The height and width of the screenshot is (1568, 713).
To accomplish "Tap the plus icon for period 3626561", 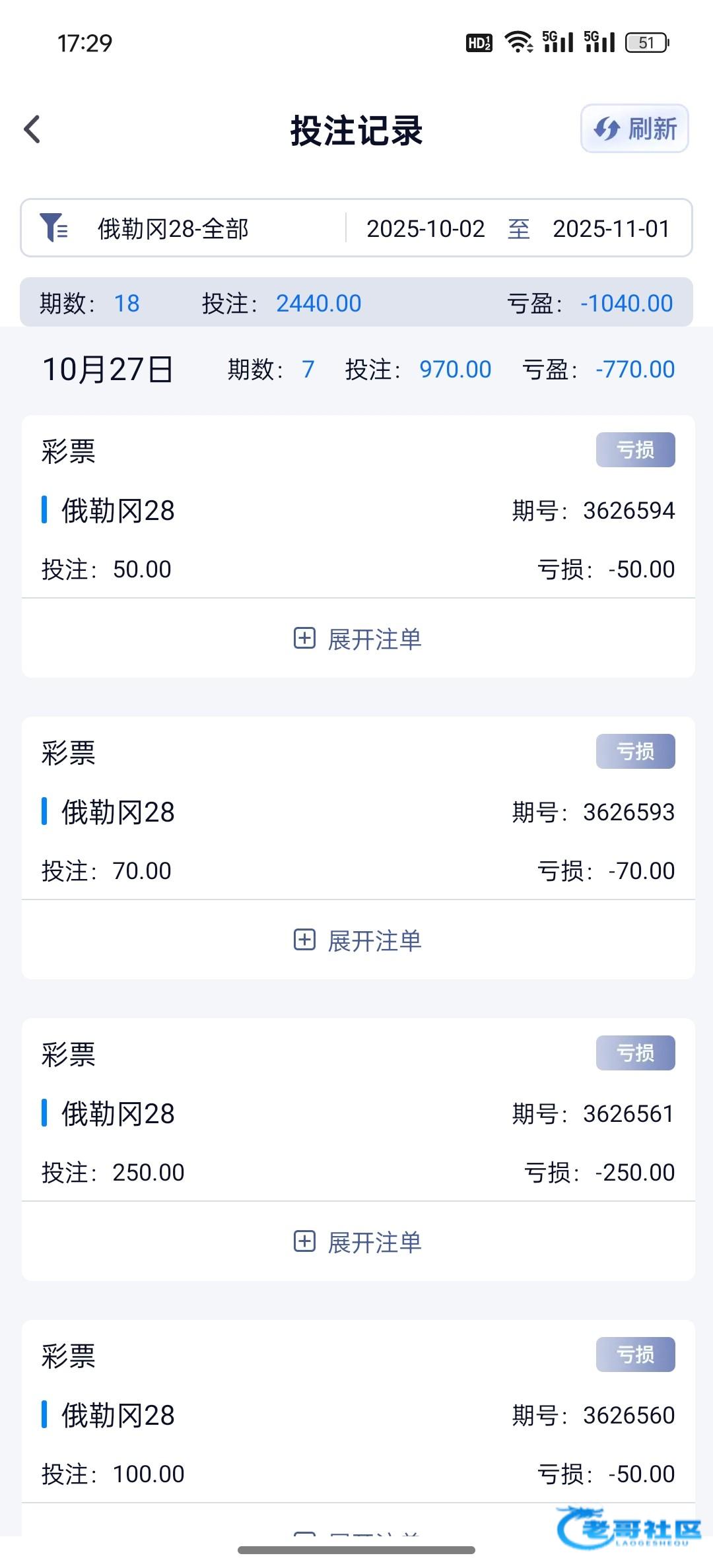I will tap(304, 1241).
